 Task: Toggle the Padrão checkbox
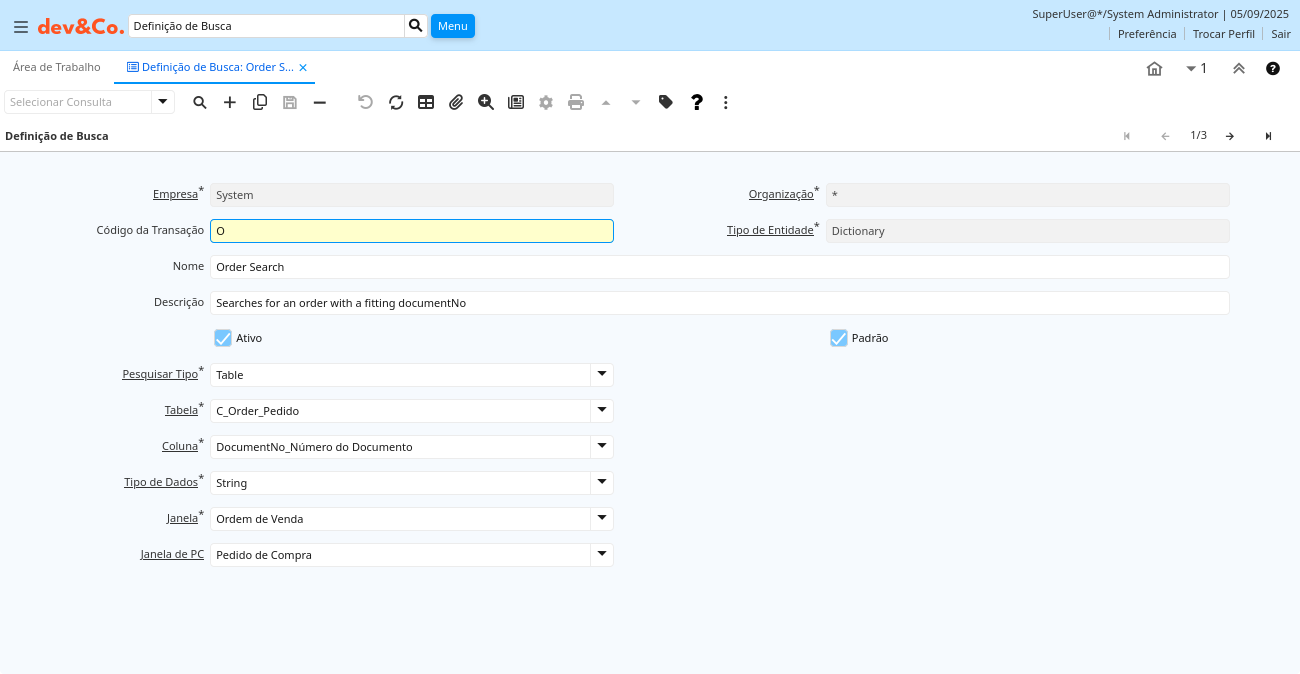point(839,338)
